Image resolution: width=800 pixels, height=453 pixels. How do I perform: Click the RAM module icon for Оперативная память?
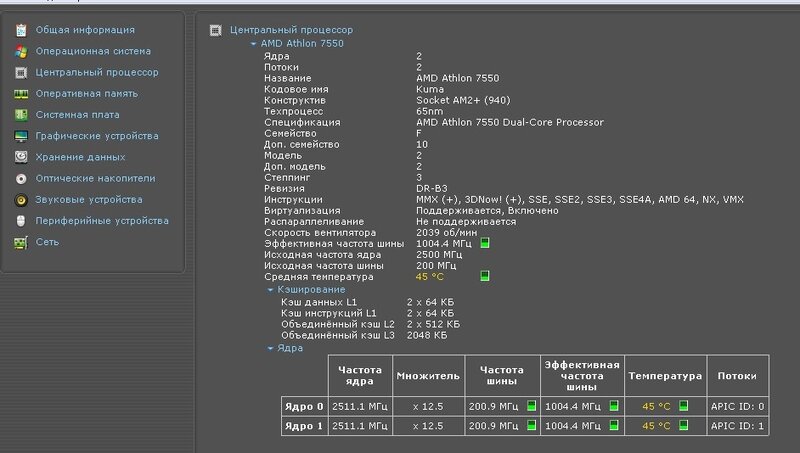click(x=21, y=94)
